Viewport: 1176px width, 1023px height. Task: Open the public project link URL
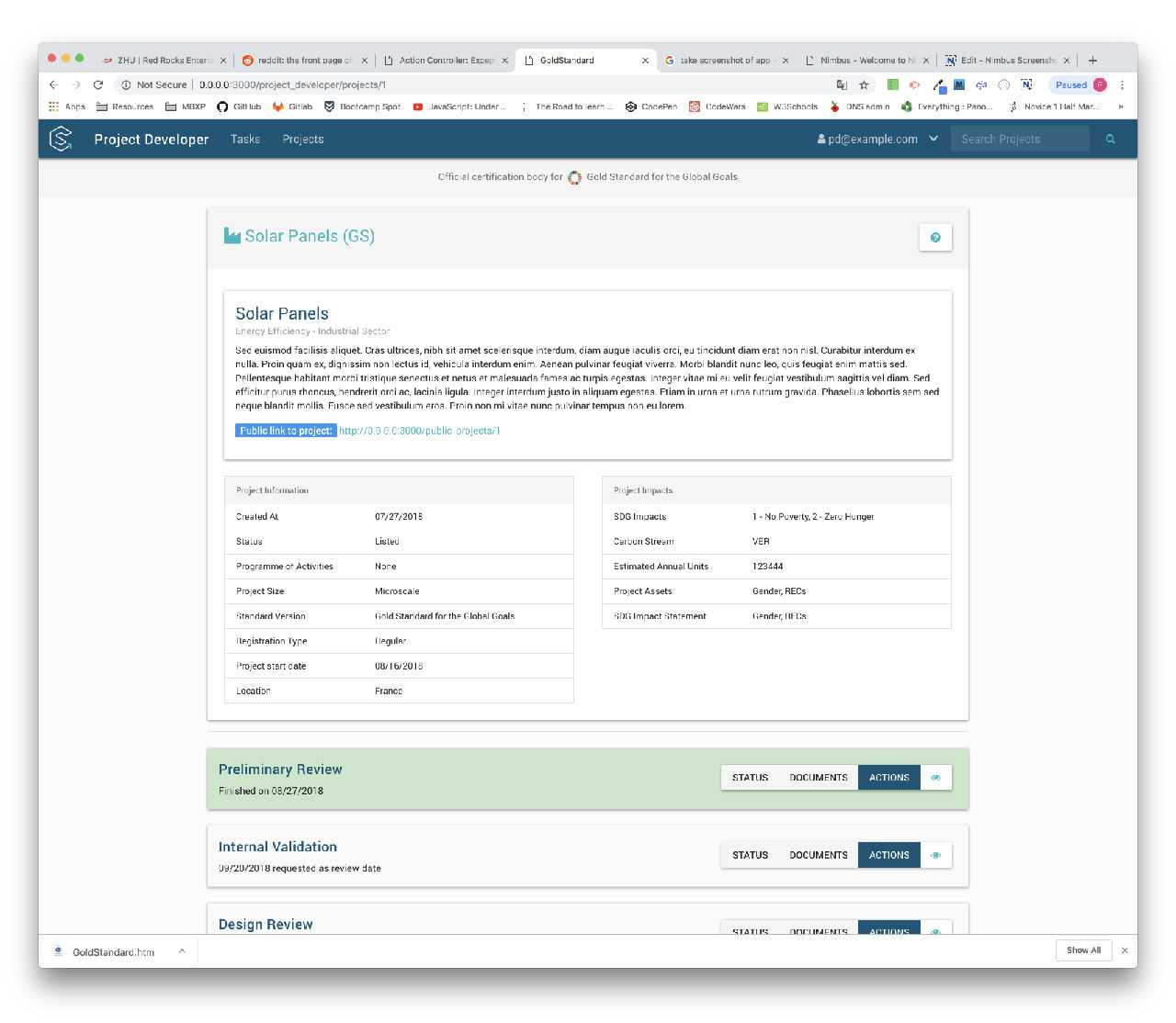(x=420, y=431)
